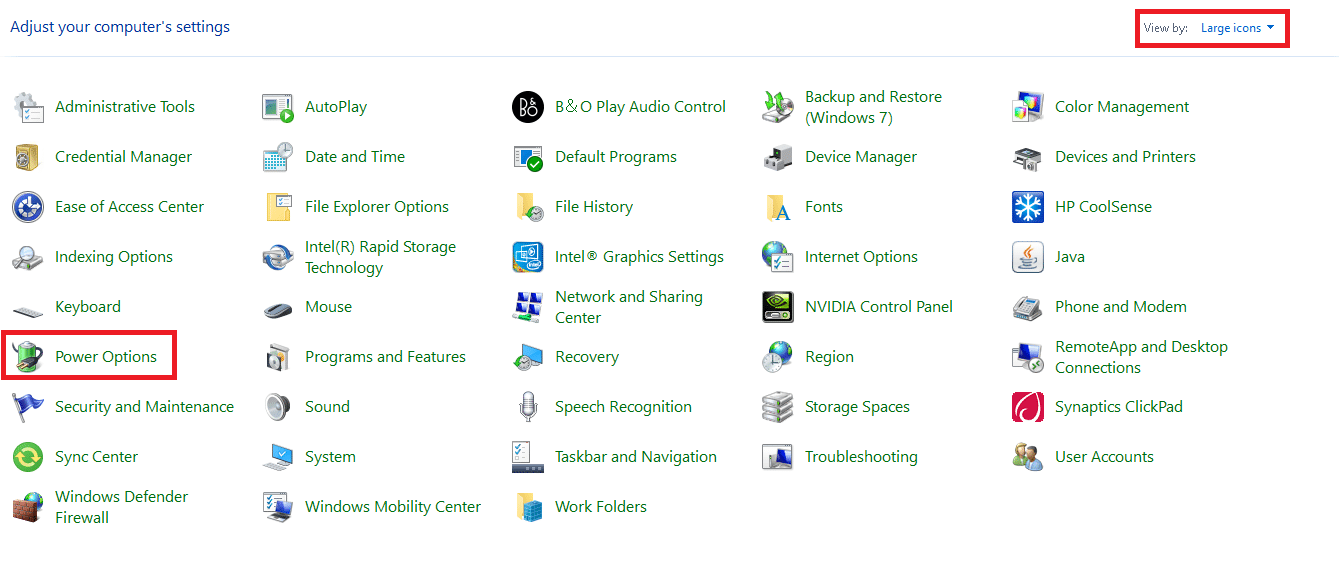Screen dimensions: 1339x569
Task: Open Backup and Restore (Windows 7)
Action: [x=872, y=107]
